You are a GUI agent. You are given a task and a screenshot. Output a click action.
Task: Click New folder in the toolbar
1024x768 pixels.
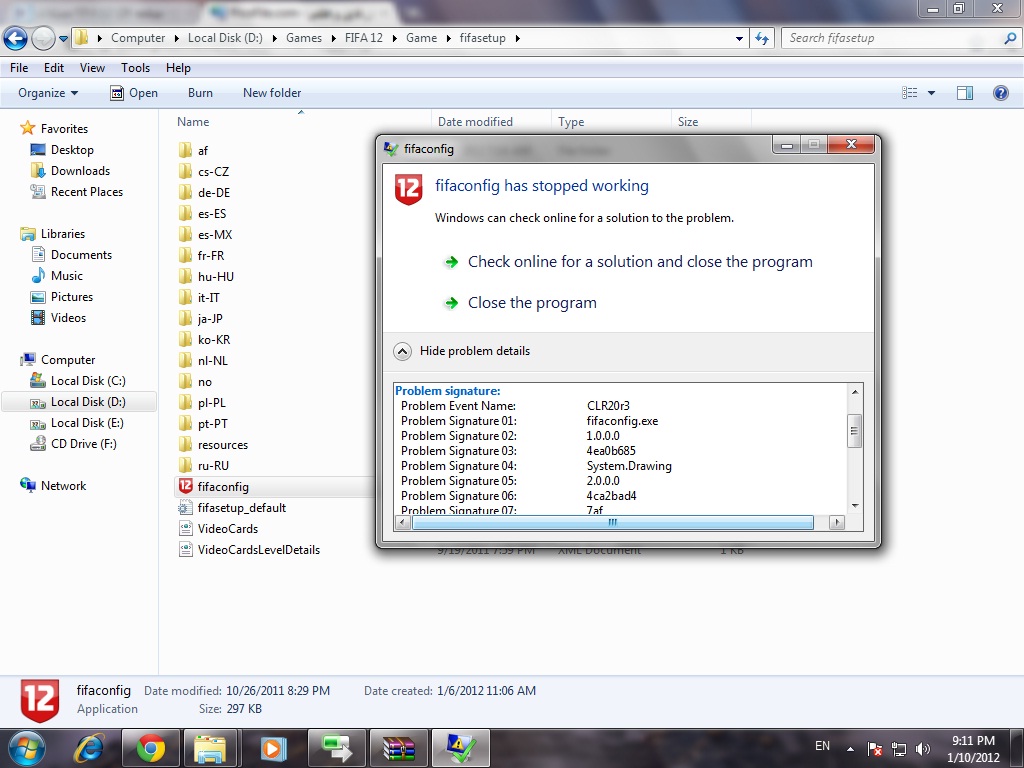click(272, 93)
